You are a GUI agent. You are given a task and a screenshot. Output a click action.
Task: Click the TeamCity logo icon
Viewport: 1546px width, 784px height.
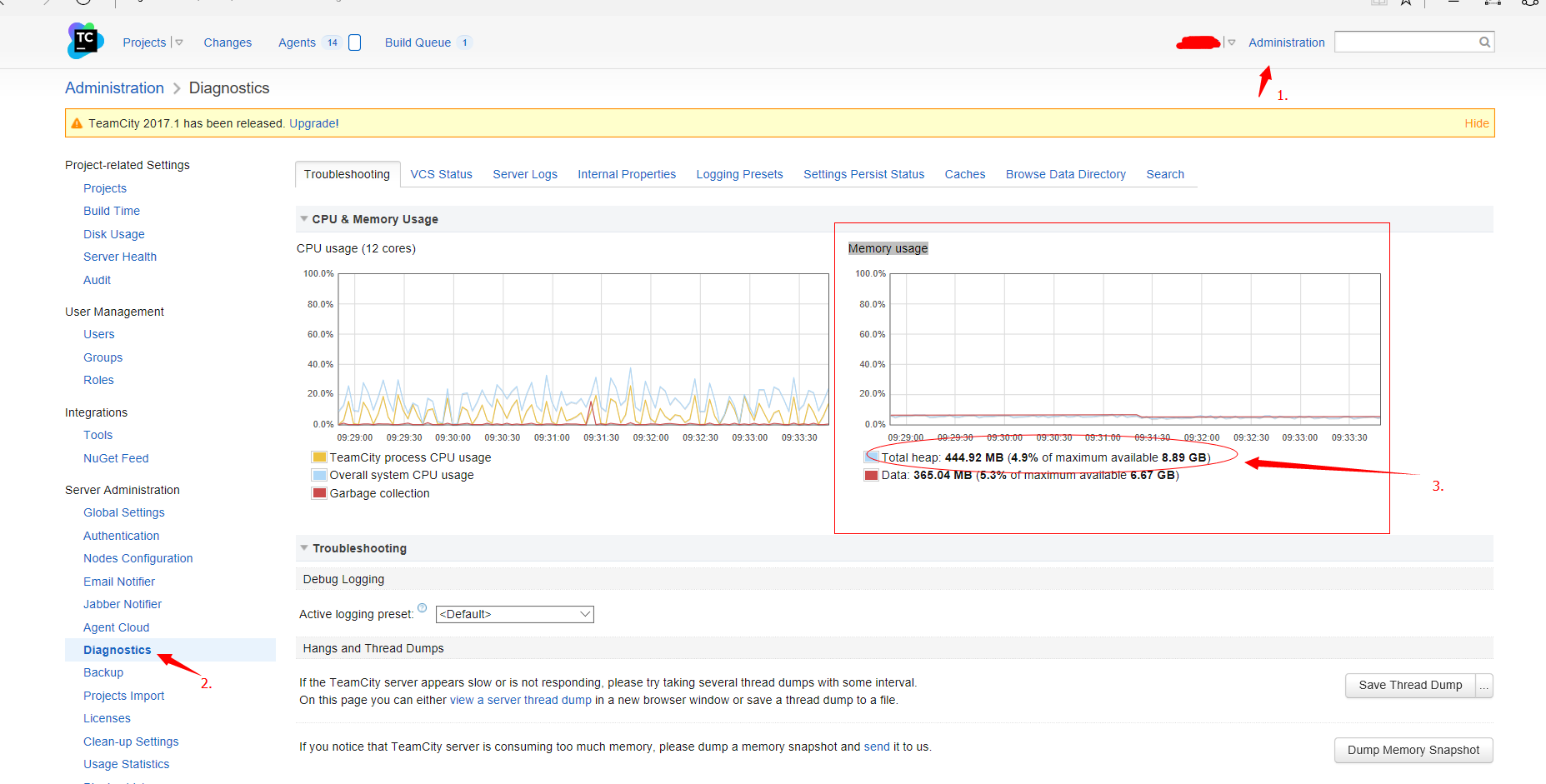85,41
